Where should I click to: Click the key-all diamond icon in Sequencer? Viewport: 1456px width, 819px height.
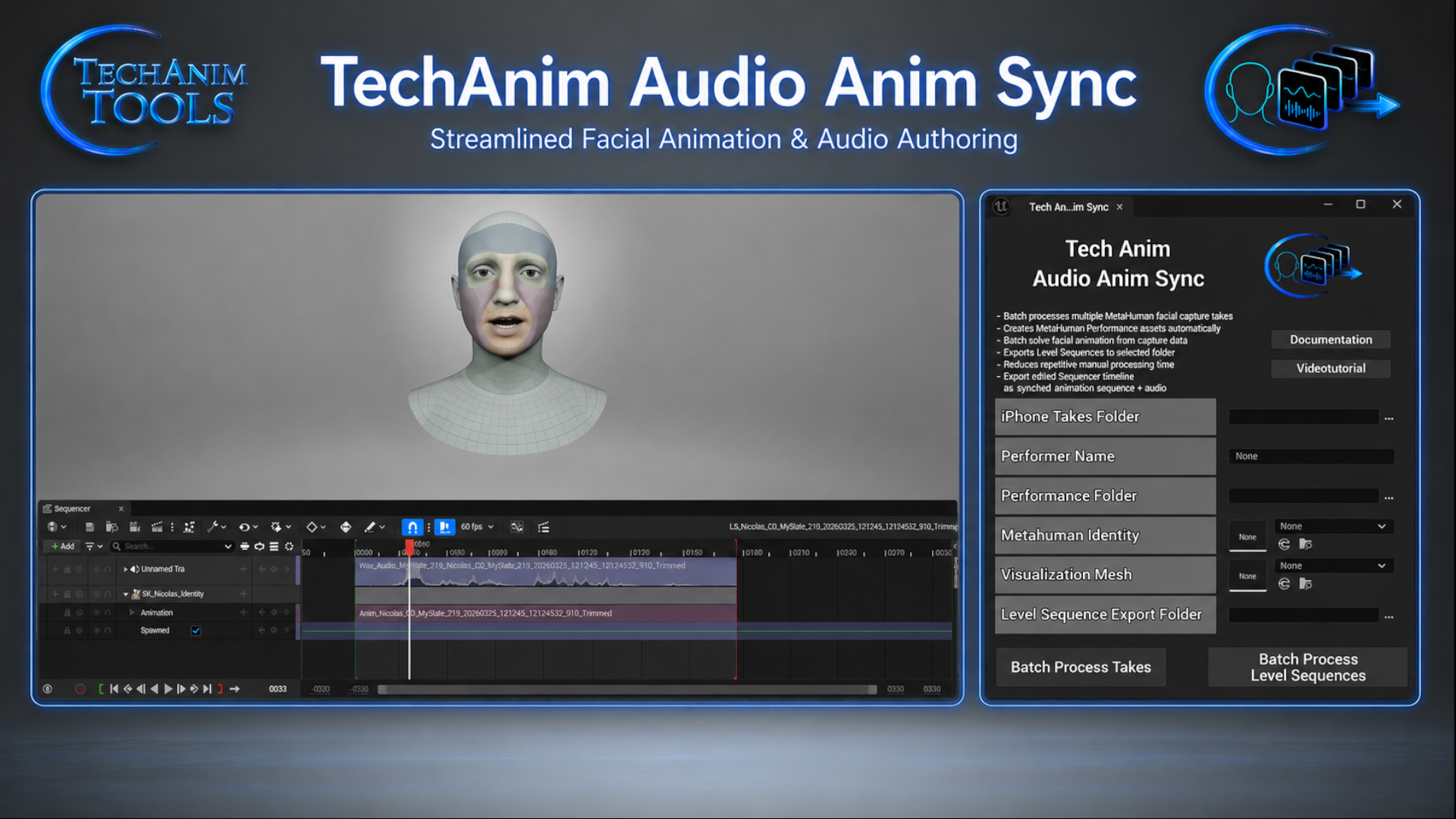(346, 527)
